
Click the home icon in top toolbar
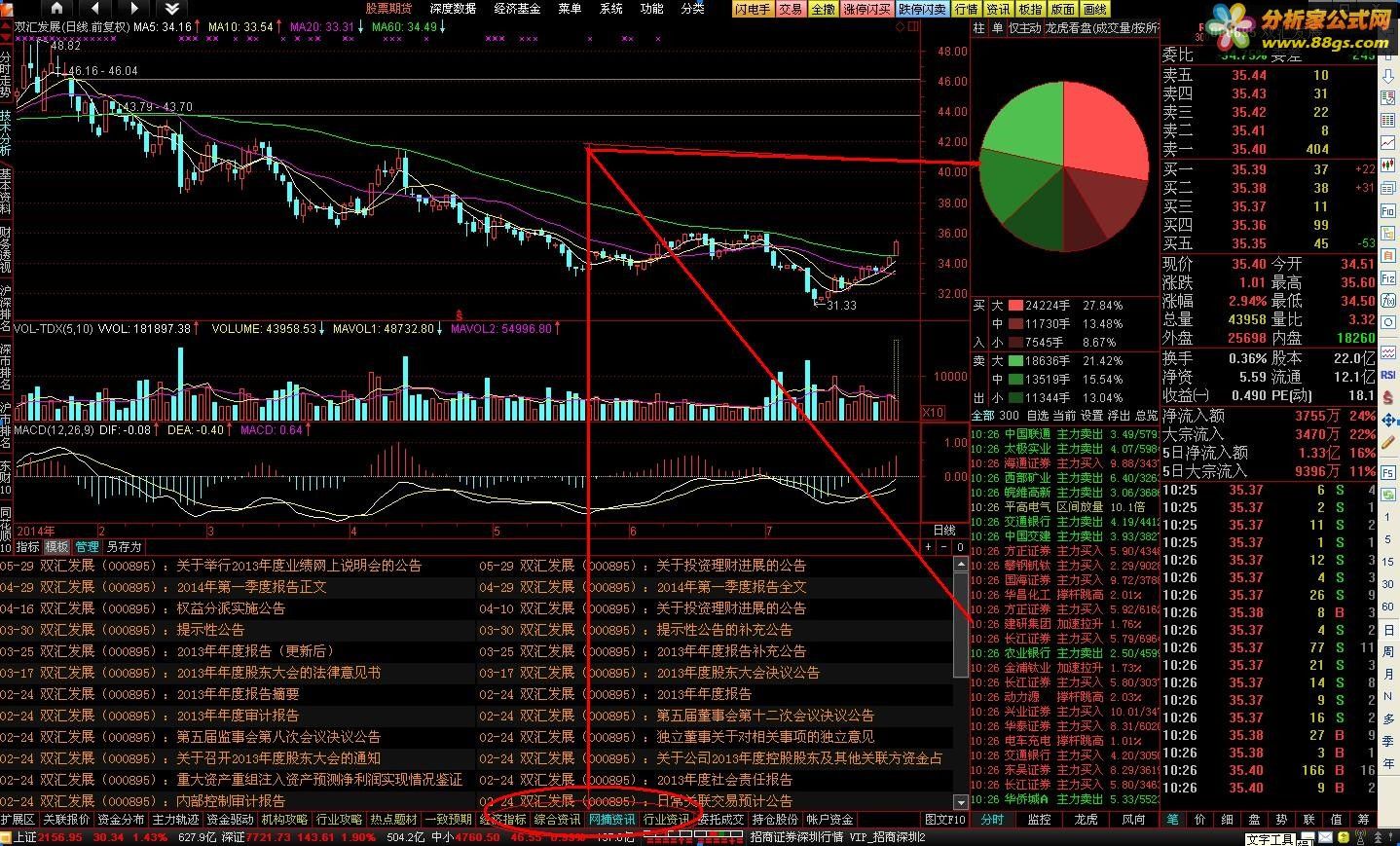58,9
